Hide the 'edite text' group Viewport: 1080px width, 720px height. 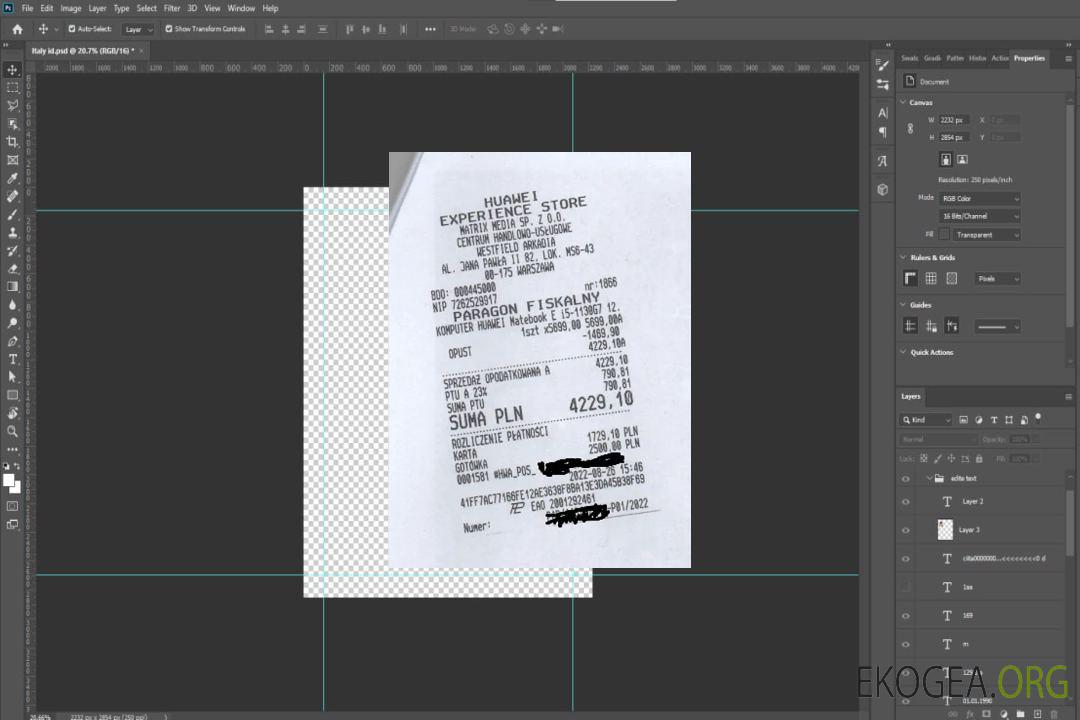pyautogui.click(x=906, y=479)
